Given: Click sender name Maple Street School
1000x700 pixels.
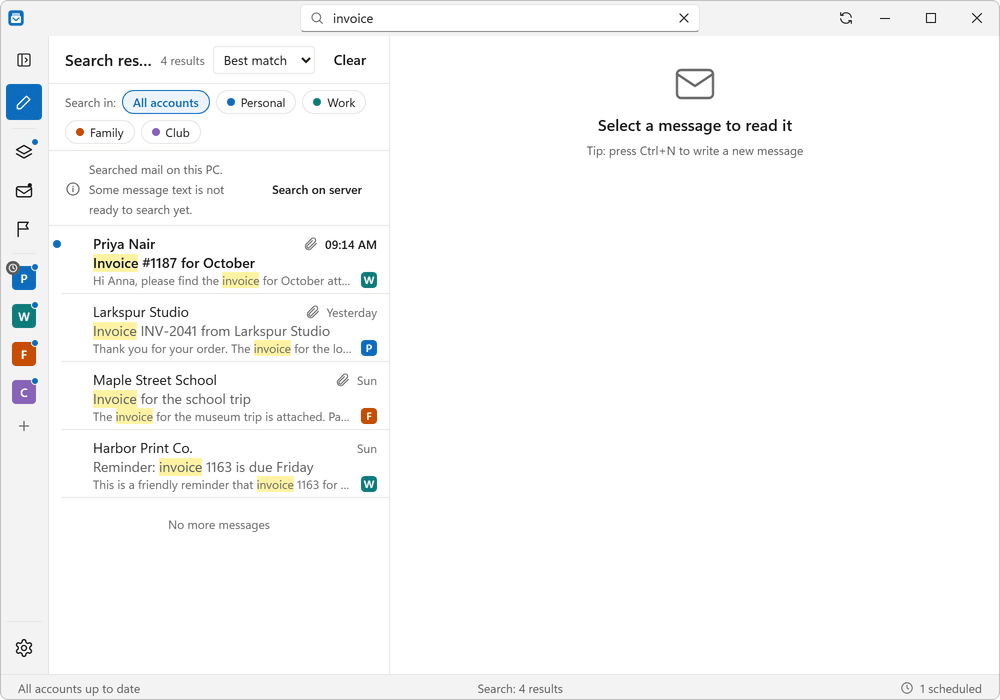Looking at the screenshot, I should 155,381.
